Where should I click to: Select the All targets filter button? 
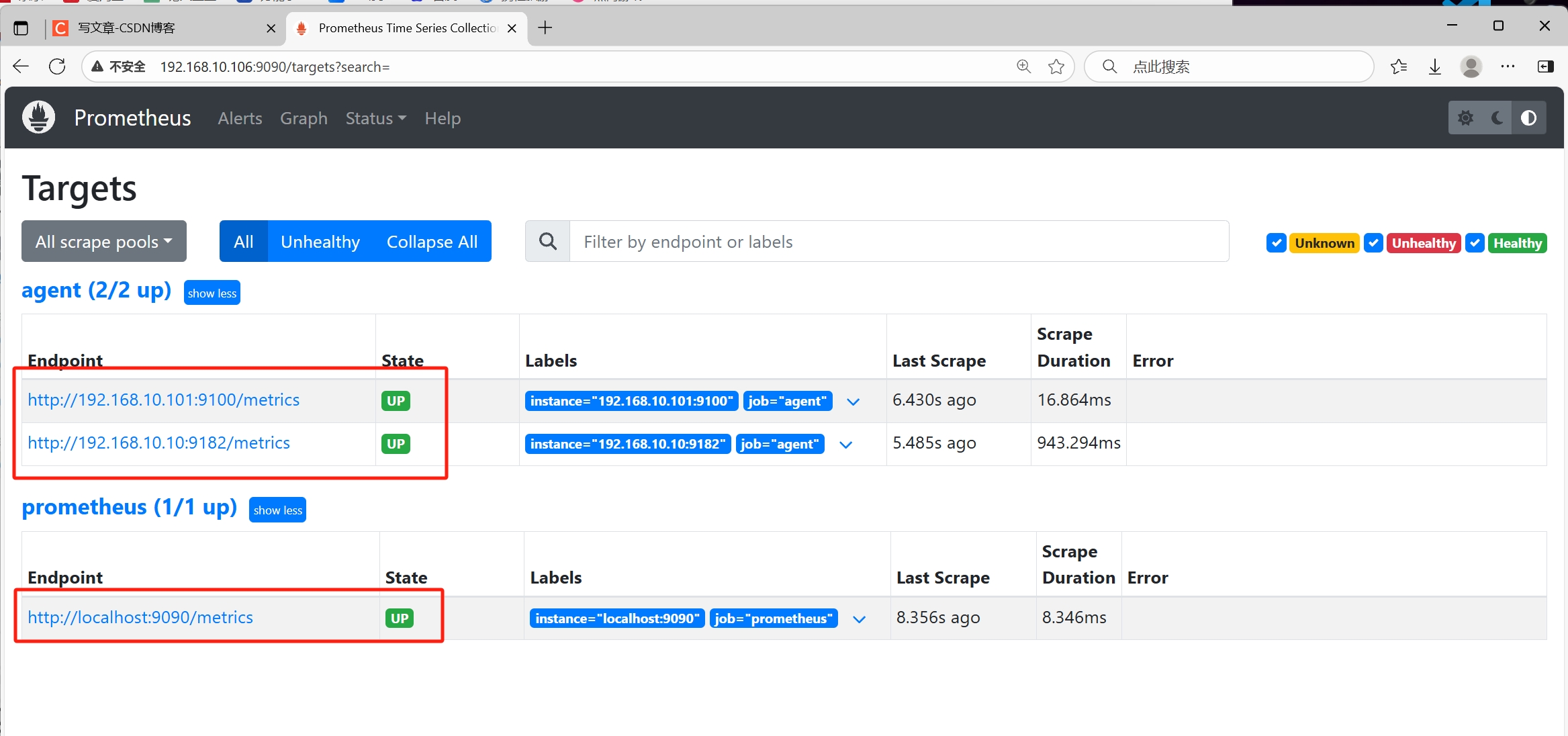pyautogui.click(x=243, y=241)
